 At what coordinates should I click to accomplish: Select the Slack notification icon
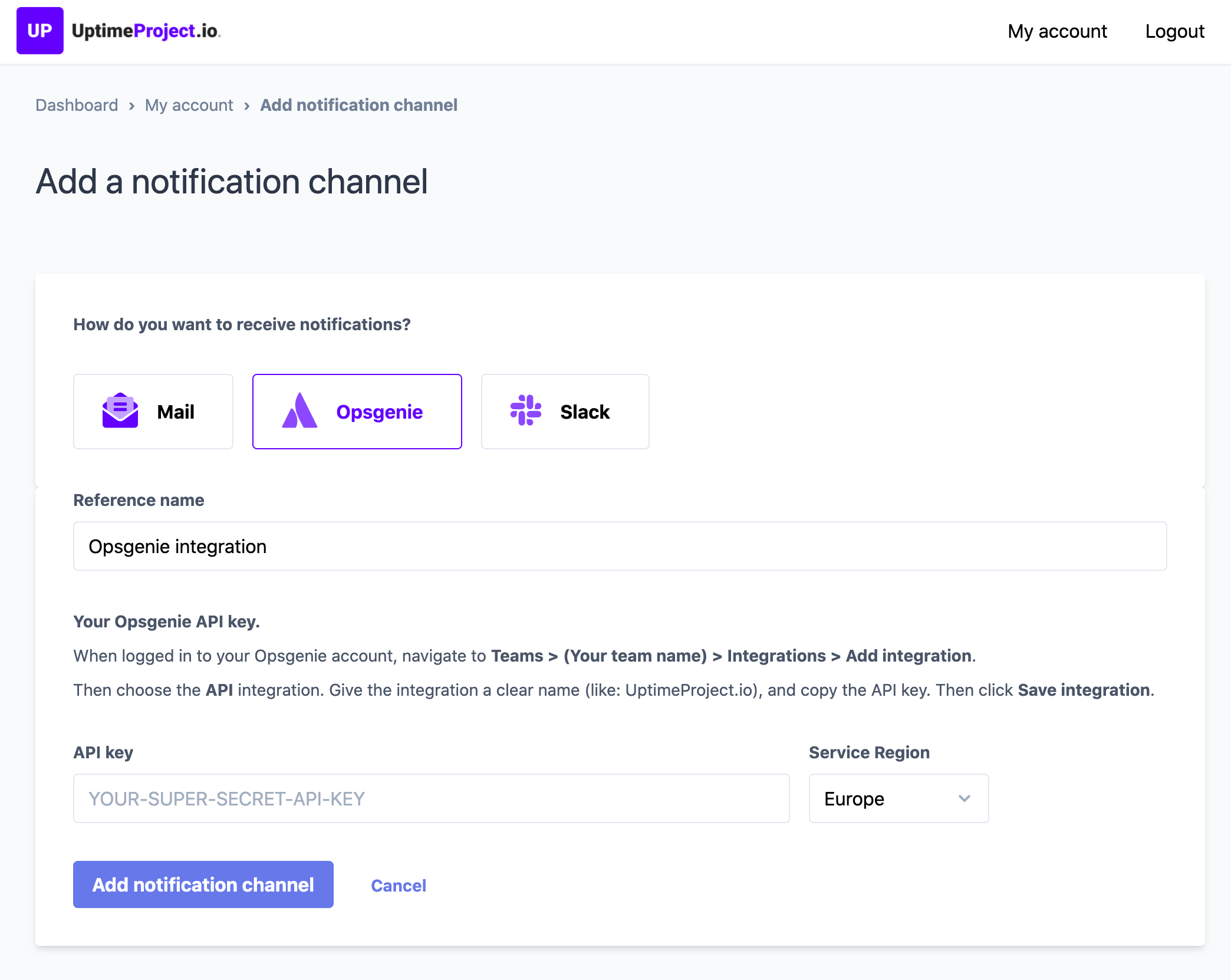click(525, 411)
